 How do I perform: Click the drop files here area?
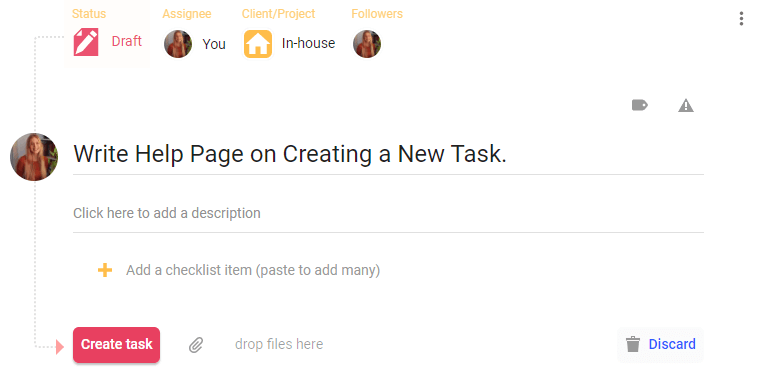tap(279, 344)
